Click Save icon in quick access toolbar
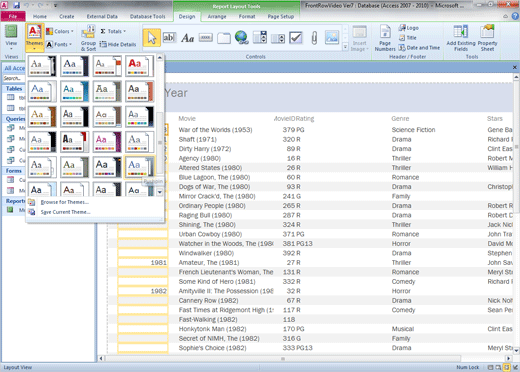 [16, 5]
